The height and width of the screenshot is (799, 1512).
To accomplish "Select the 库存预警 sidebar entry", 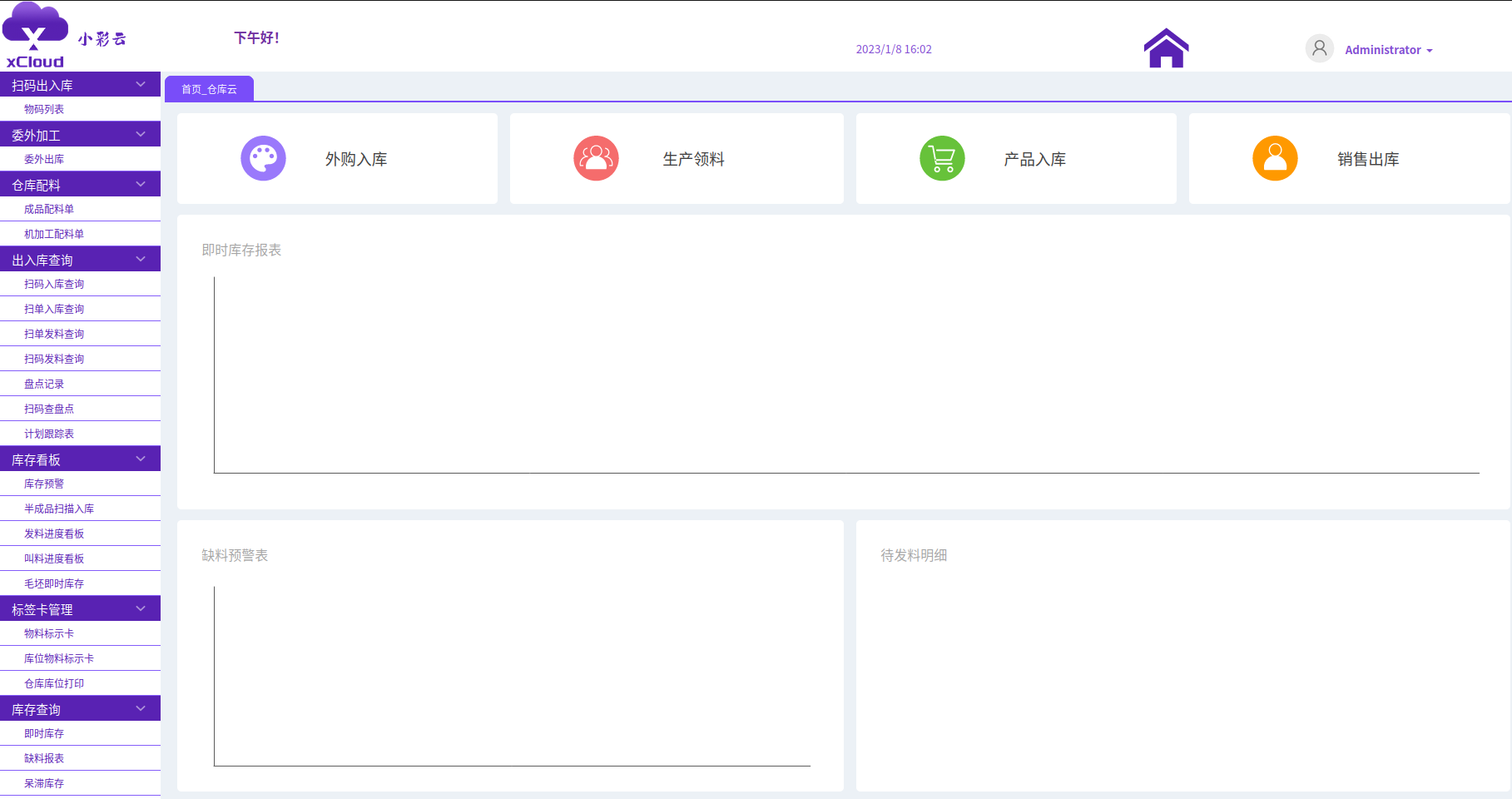I will coord(80,484).
